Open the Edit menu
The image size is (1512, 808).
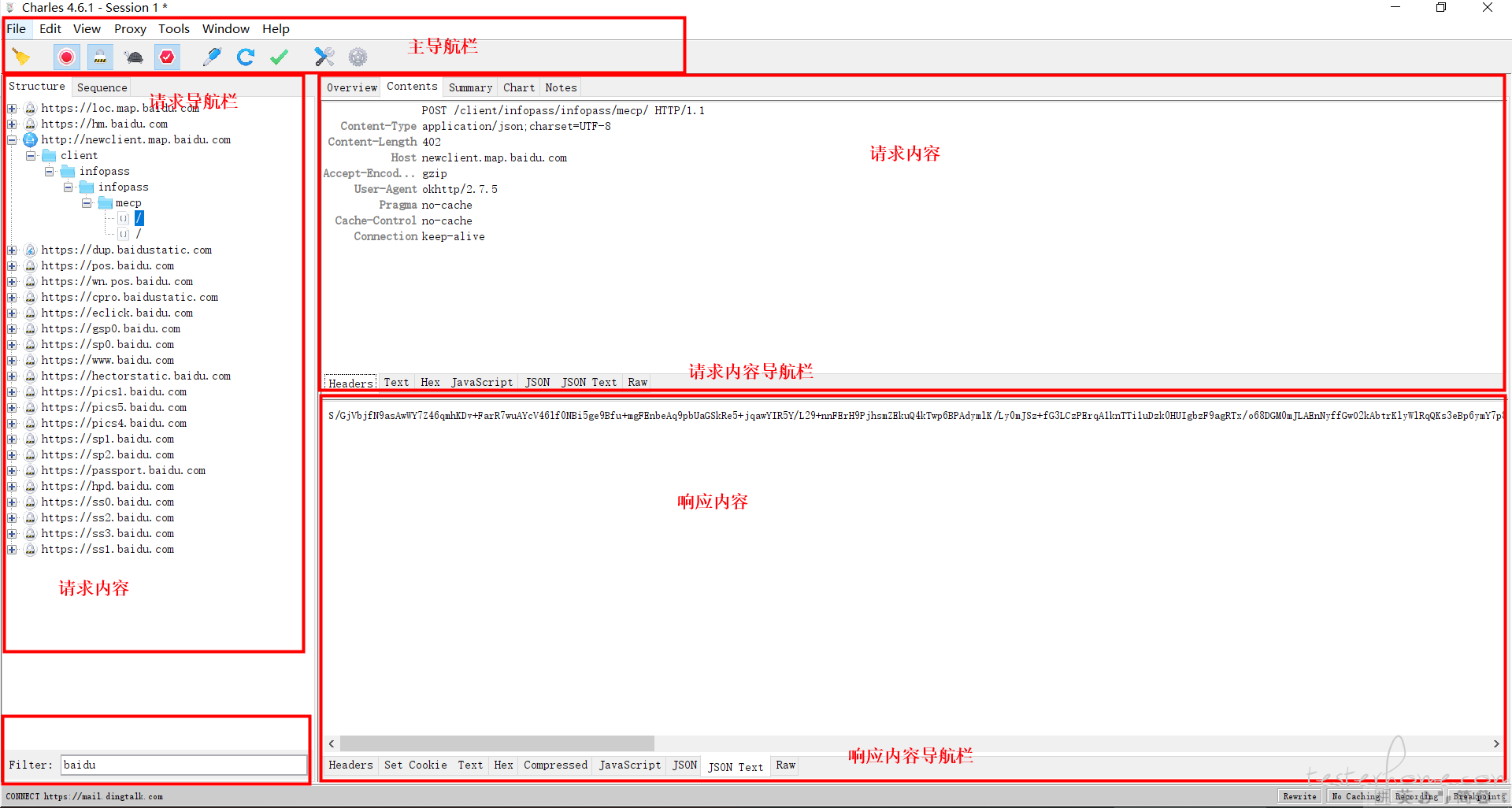[x=50, y=28]
